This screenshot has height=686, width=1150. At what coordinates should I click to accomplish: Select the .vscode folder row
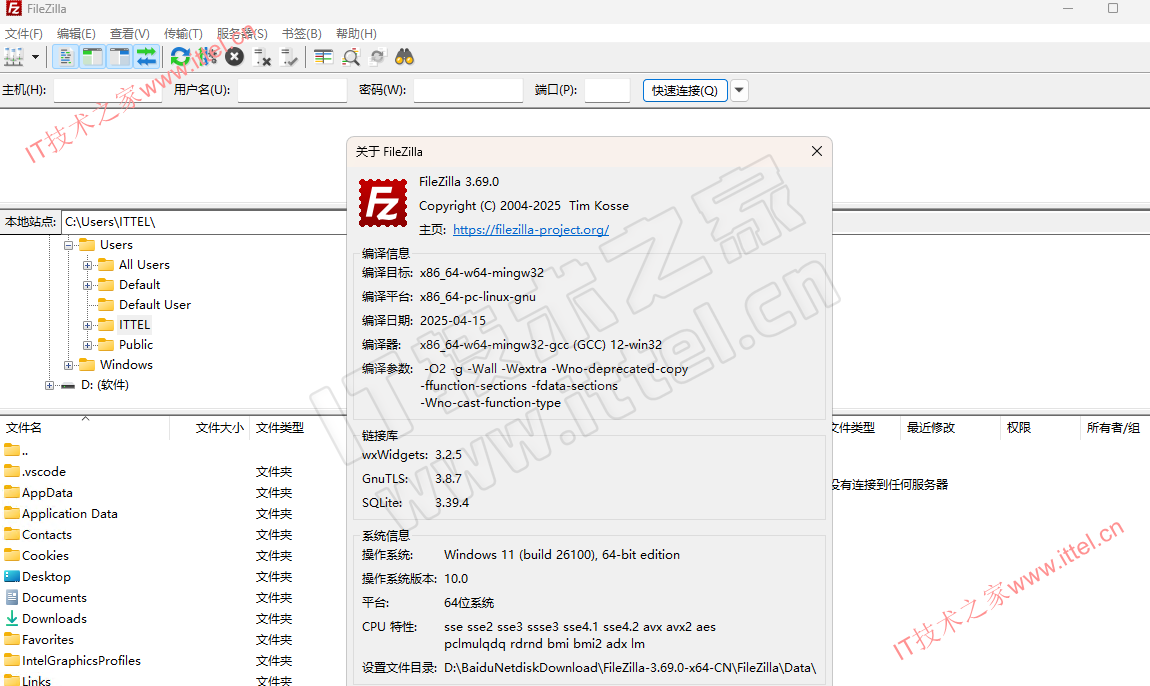point(173,472)
